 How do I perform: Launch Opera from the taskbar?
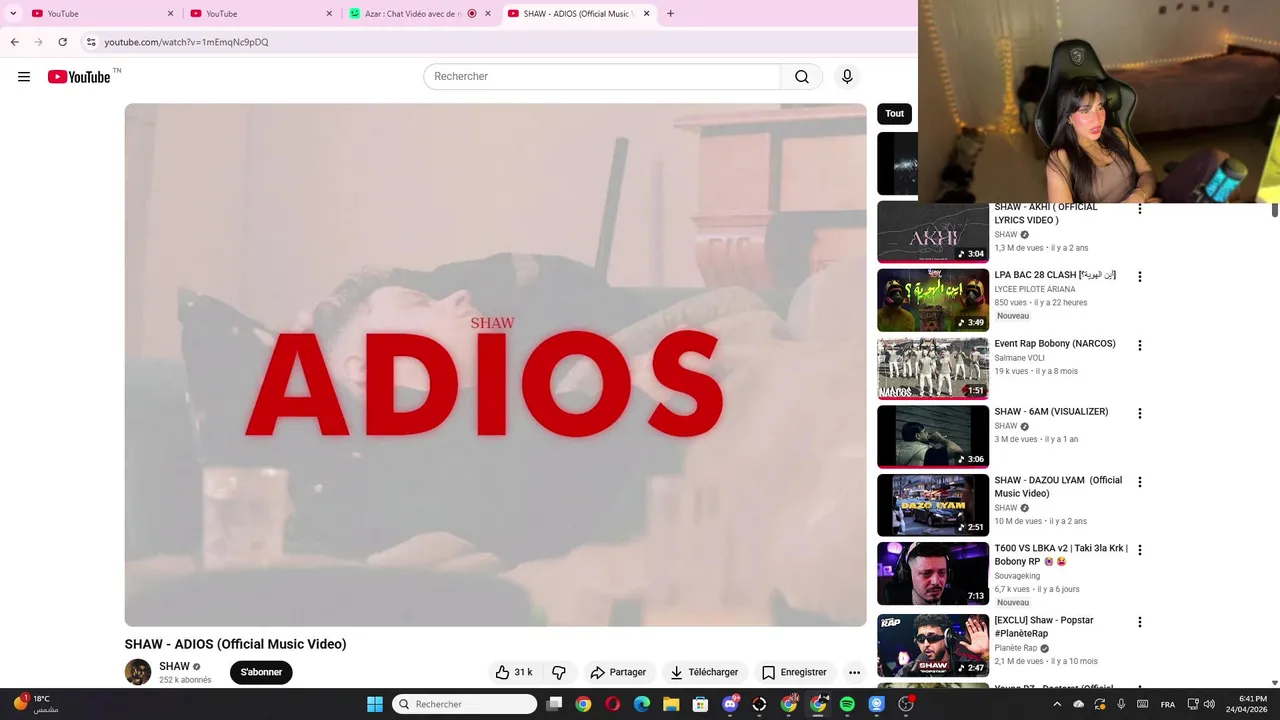(613, 704)
